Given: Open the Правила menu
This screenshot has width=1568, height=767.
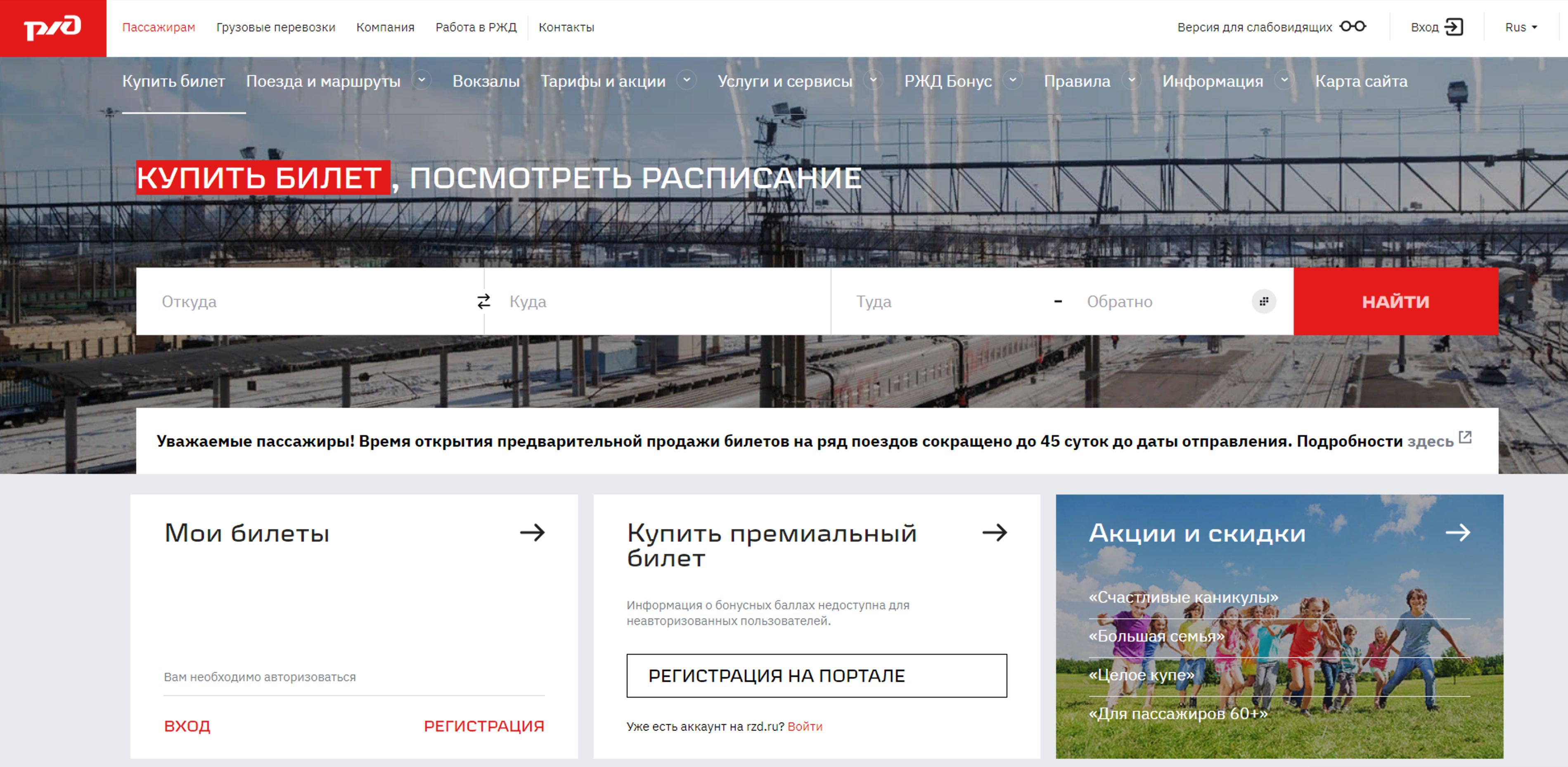Looking at the screenshot, I should (1077, 81).
